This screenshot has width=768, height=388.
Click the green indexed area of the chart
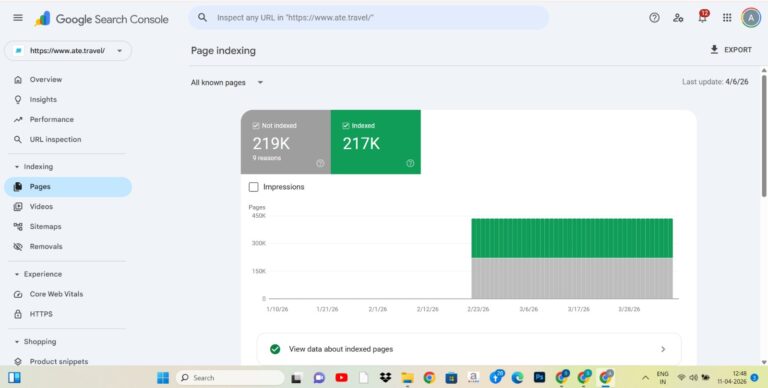tap(572, 238)
